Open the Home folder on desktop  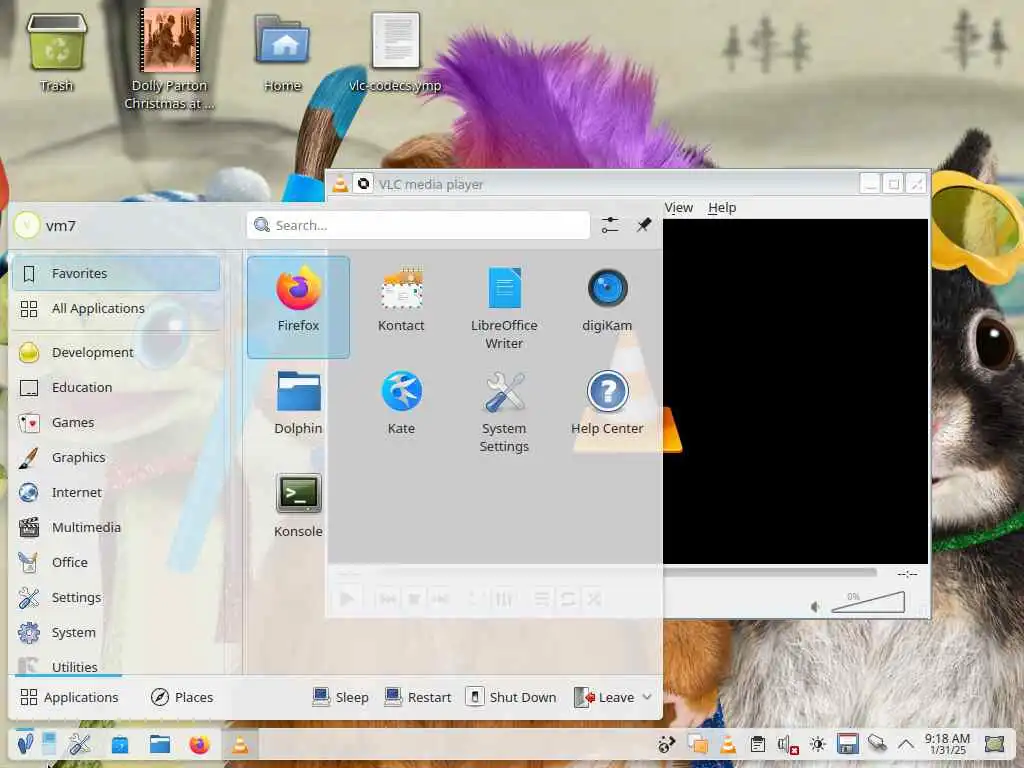(x=282, y=53)
